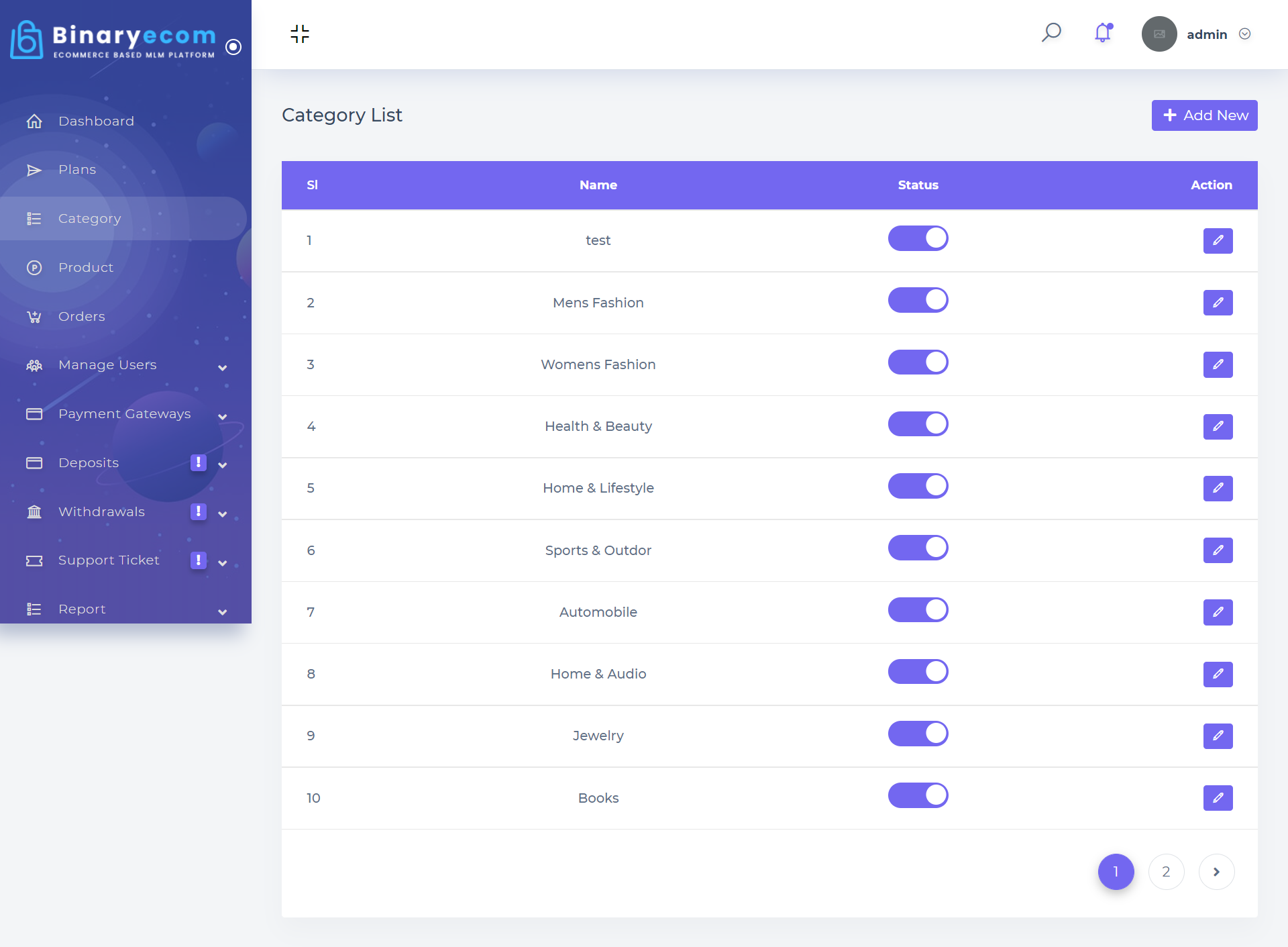This screenshot has height=947, width=1288.
Task: Disable the test category status toggle
Action: click(x=918, y=238)
